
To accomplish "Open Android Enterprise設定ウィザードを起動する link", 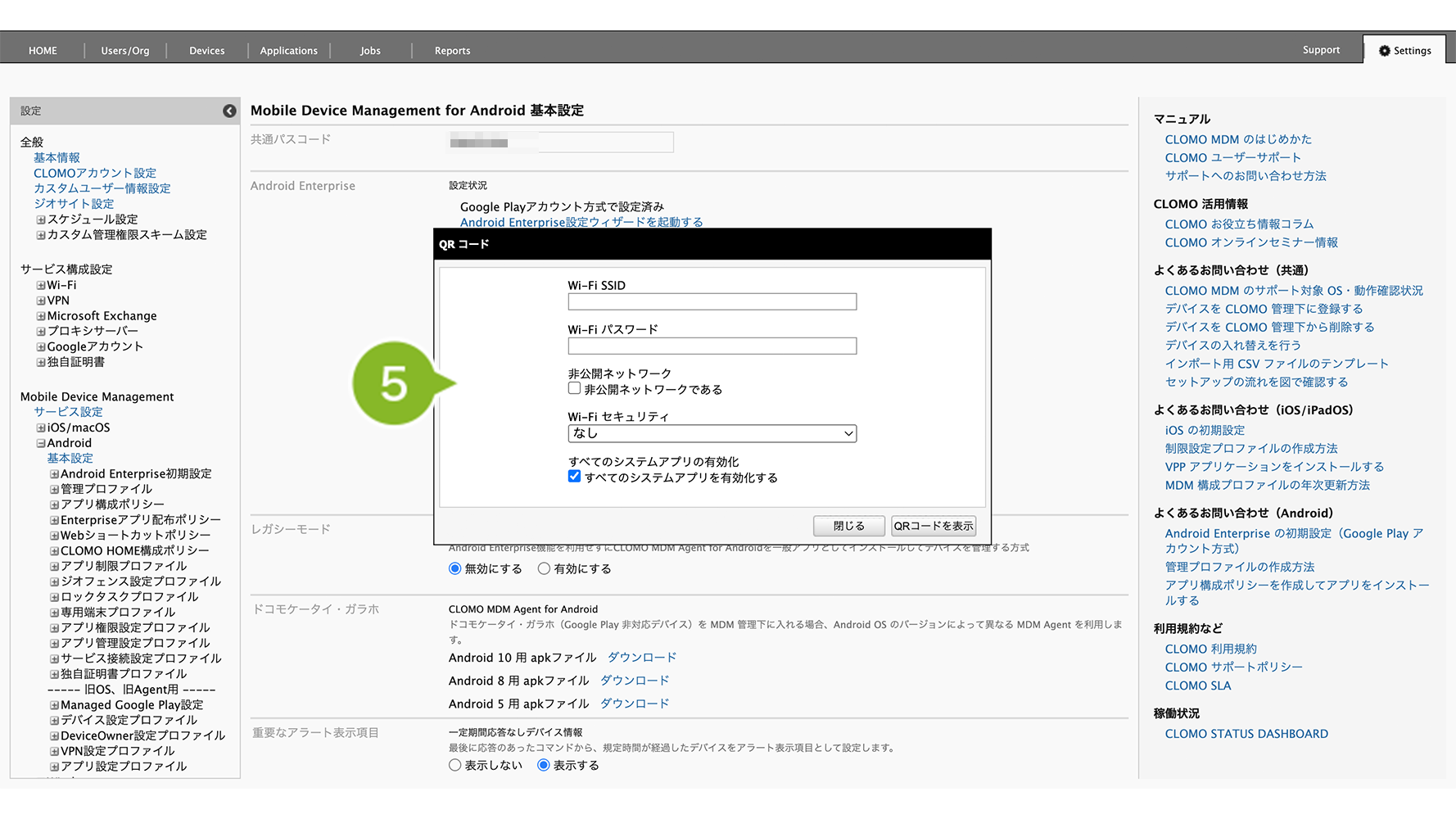I will pyautogui.click(x=581, y=222).
